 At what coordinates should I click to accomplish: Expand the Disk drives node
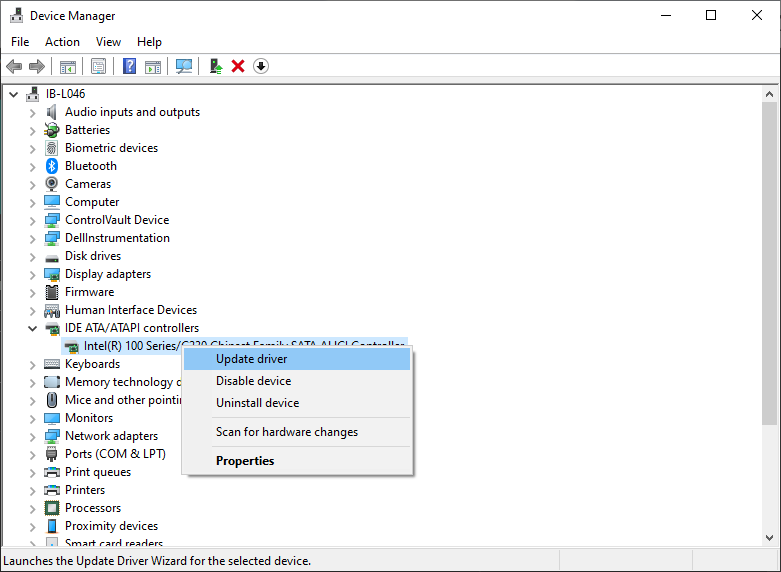pyautogui.click(x=33, y=257)
